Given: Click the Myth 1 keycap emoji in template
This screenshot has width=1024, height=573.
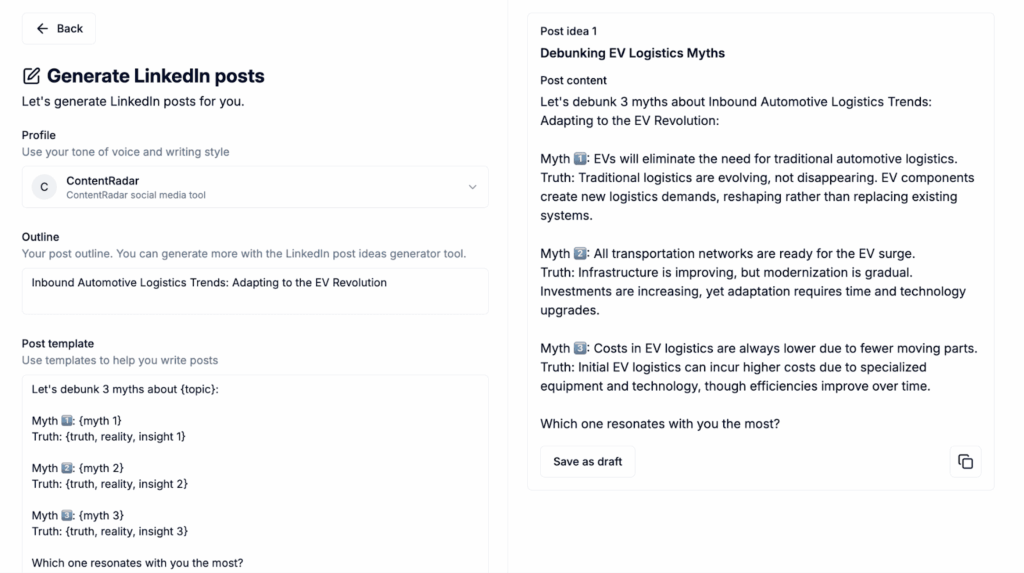Looking at the screenshot, I should point(70,421).
